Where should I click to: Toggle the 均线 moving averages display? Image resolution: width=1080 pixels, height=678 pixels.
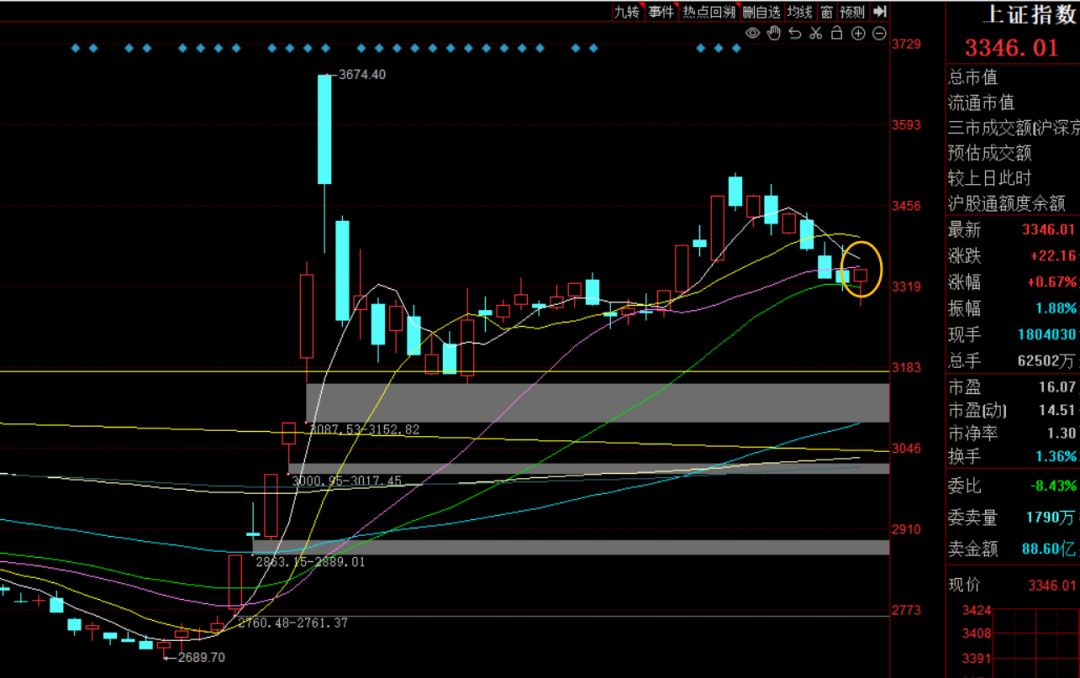[798, 12]
